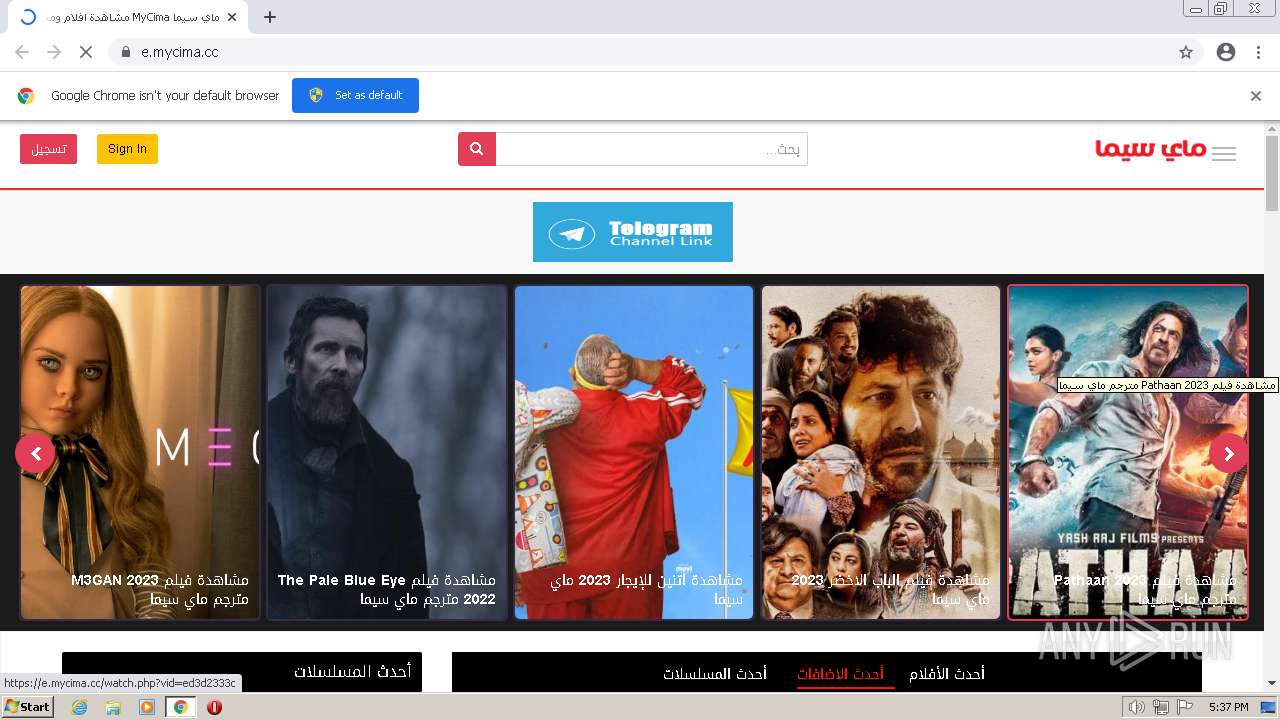The width and height of the screenshot is (1280, 720).
Task: Open the Telegram Channel Link banner
Action: coord(633,232)
